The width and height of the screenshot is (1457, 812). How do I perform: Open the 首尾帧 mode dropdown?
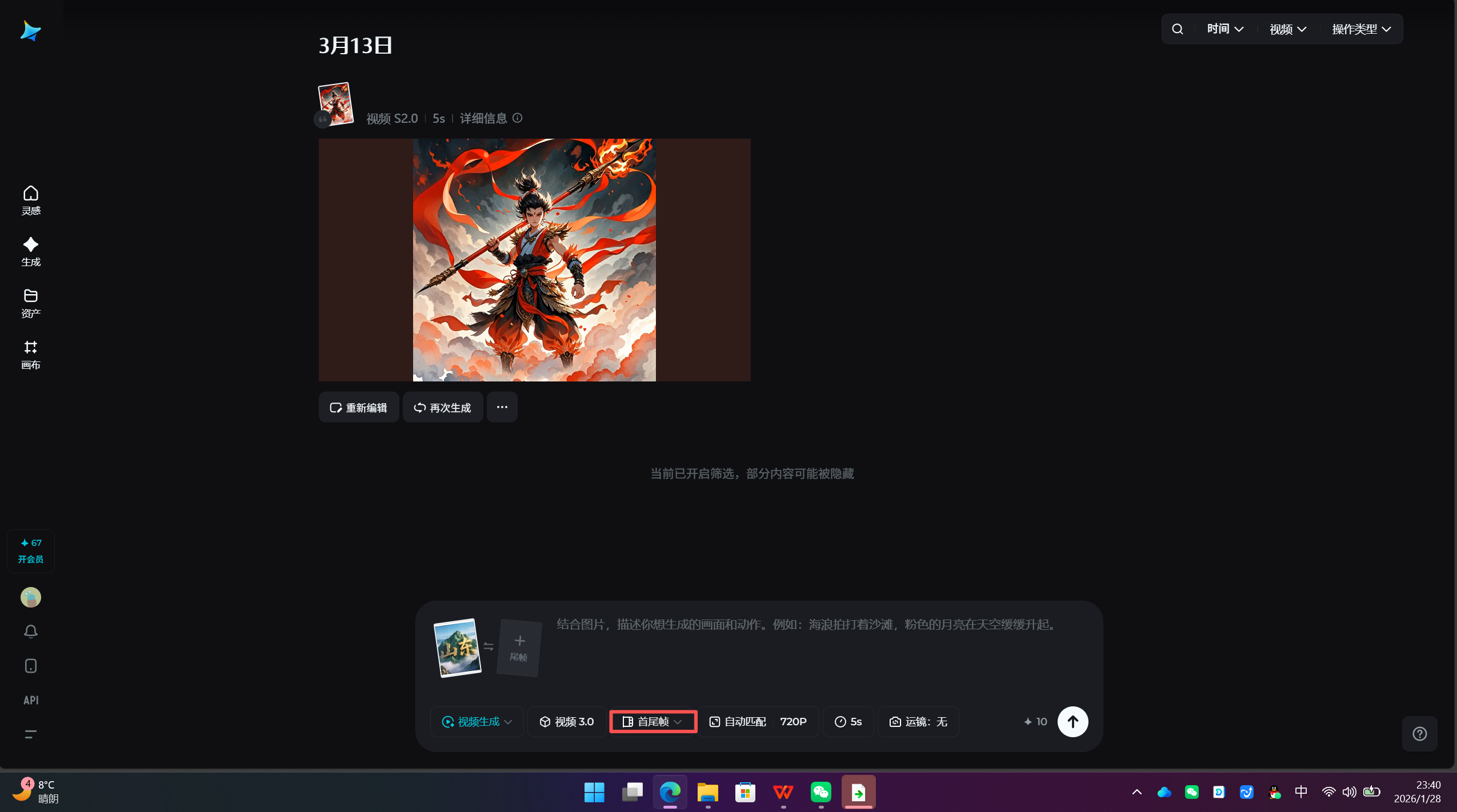tap(653, 722)
